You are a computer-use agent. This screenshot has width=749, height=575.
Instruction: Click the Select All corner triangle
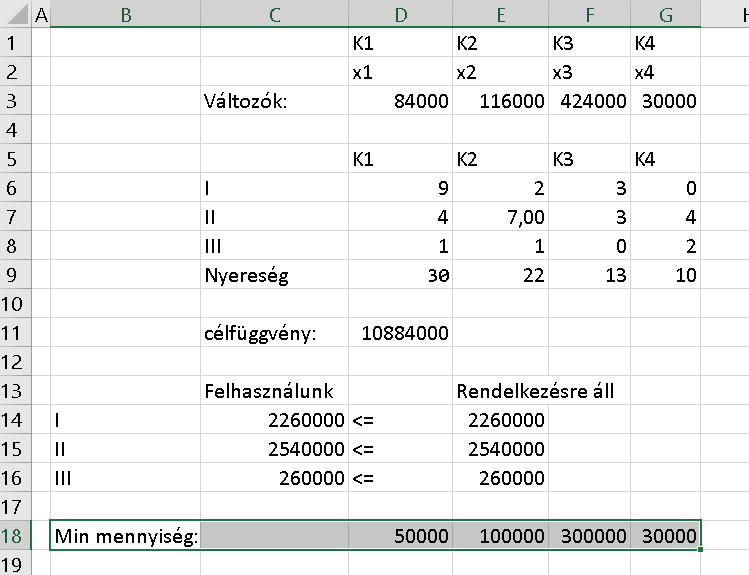pos(14,15)
